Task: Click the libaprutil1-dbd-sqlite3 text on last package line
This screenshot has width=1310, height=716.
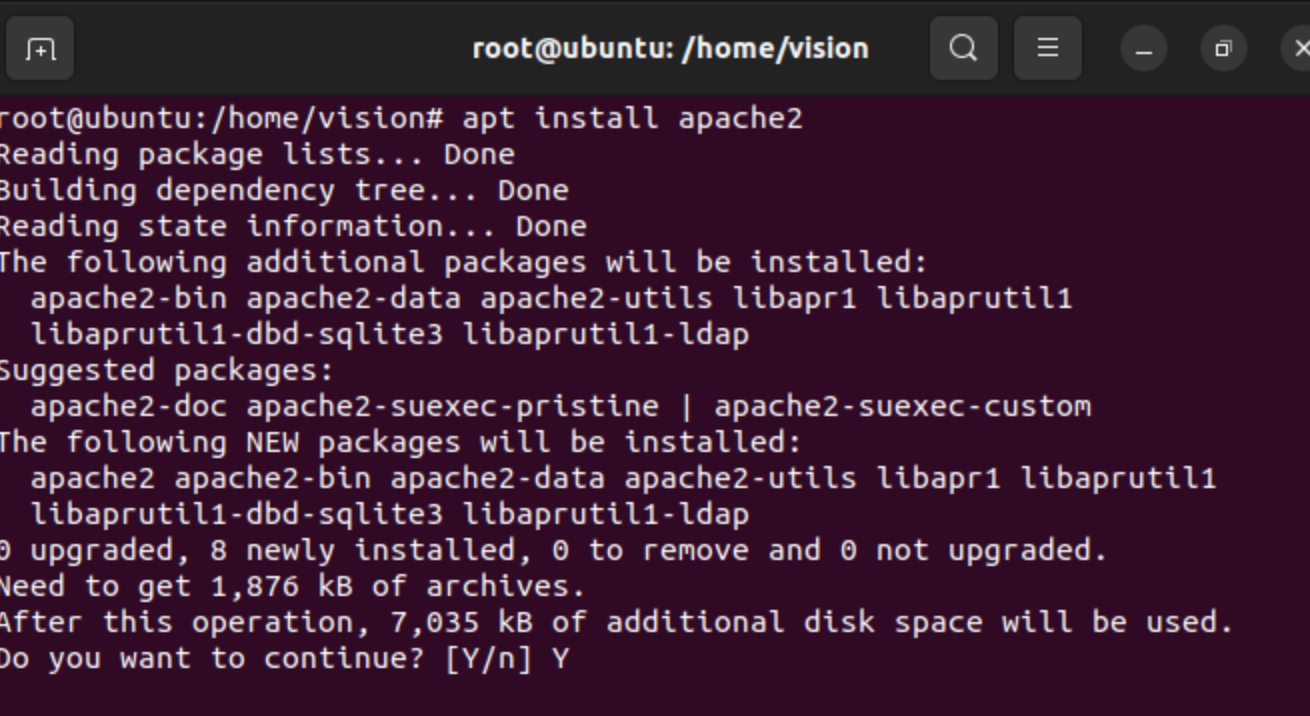Action: (x=237, y=514)
